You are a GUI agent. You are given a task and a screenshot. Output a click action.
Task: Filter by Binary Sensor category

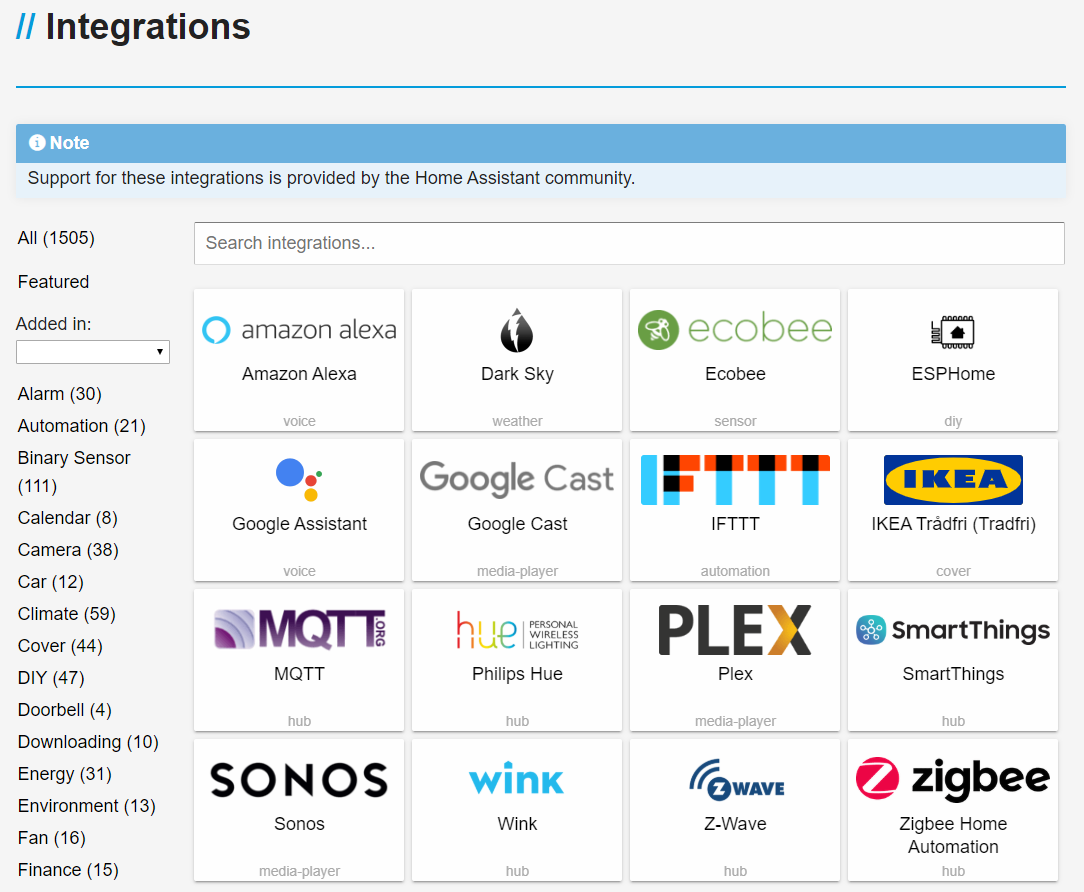pos(74,458)
